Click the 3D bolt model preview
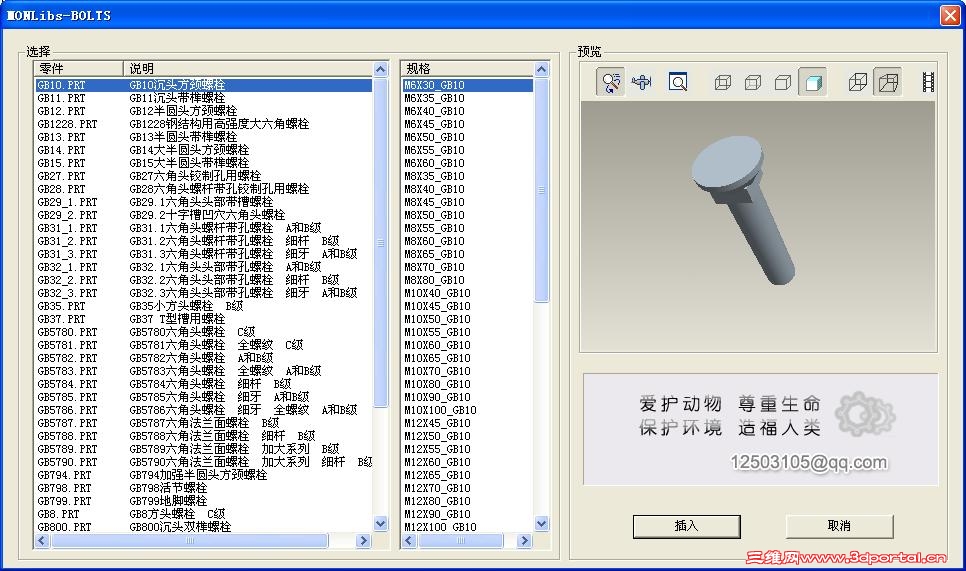Image resolution: width=966 pixels, height=571 pixels. (x=743, y=211)
